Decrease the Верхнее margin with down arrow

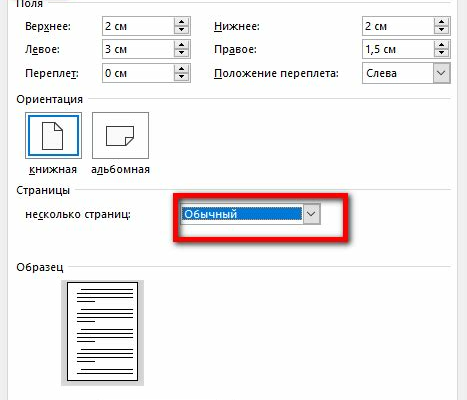pos(181,30)
